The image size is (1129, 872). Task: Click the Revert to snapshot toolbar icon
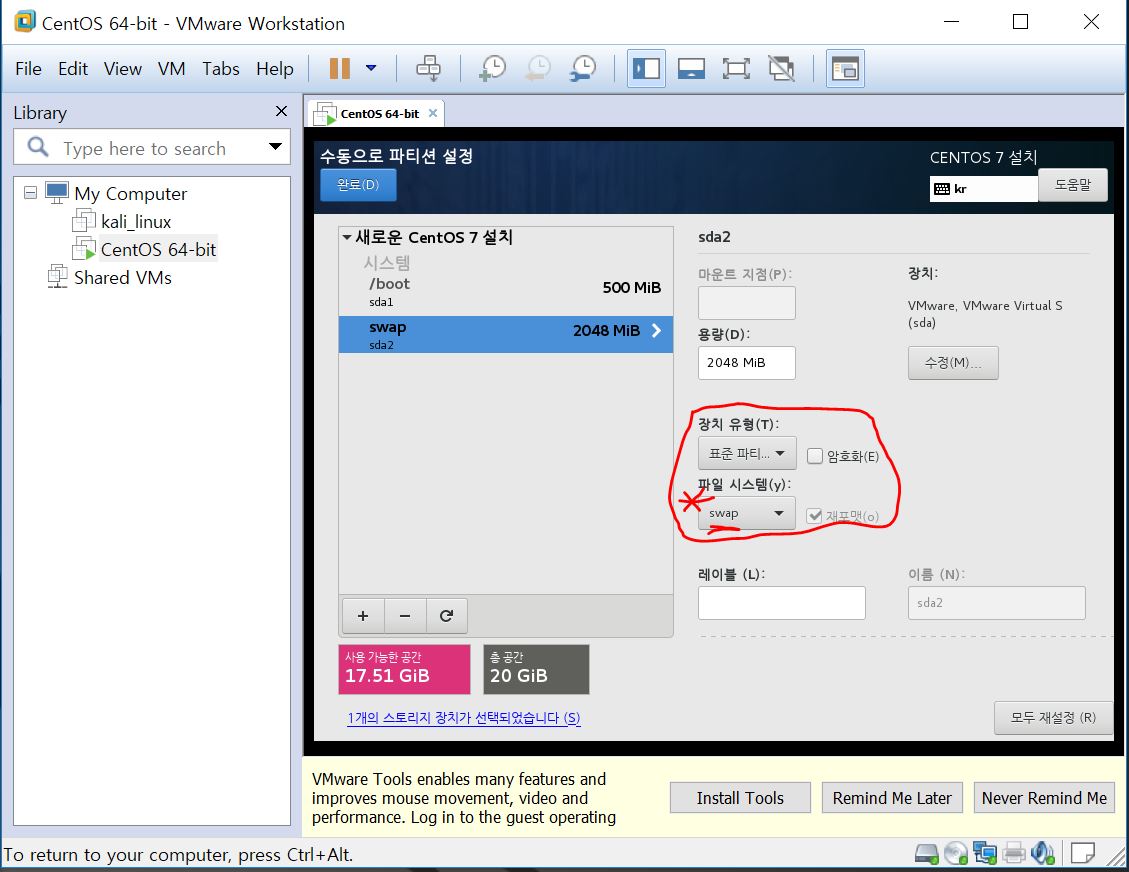click(x=538, y=68)
